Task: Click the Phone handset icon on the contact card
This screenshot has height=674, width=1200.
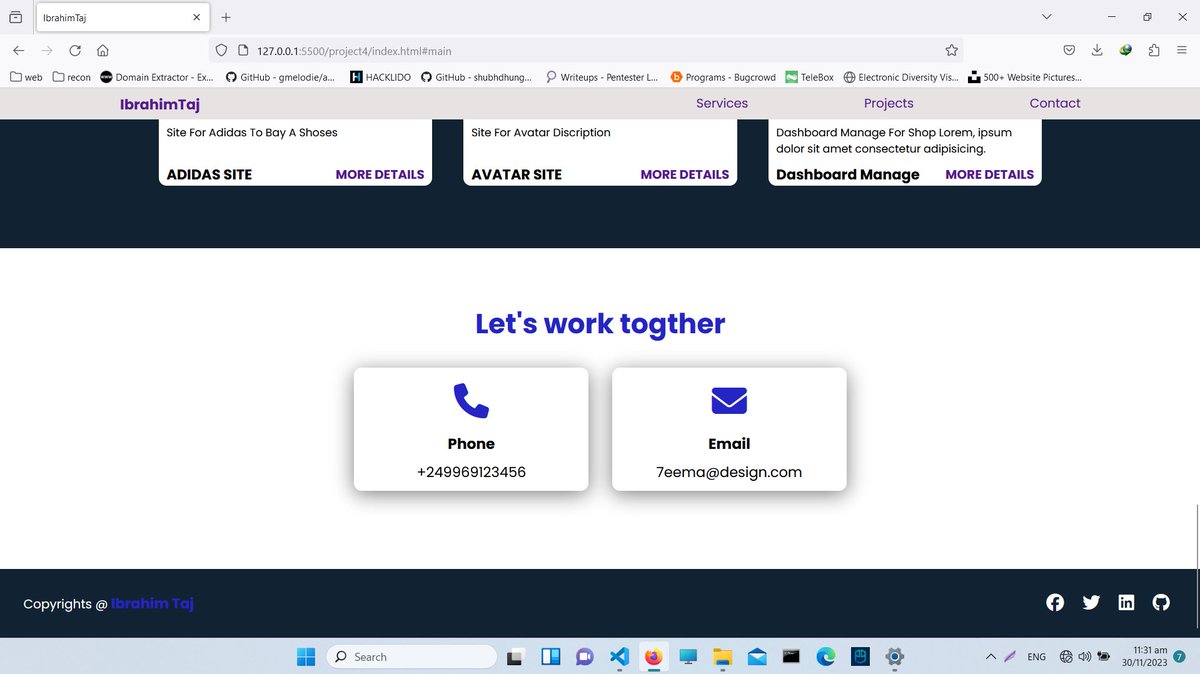Action: click(x=470, y=399)
